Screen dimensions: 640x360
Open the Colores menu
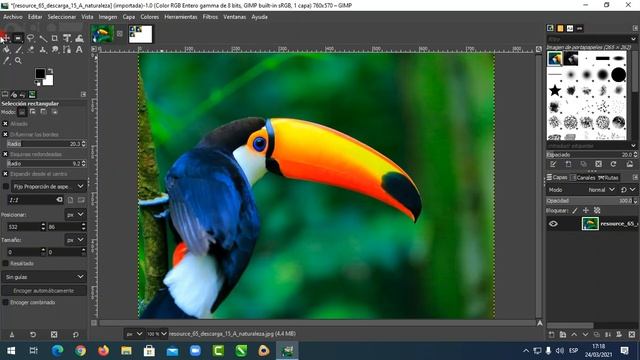tap(149, 17)
